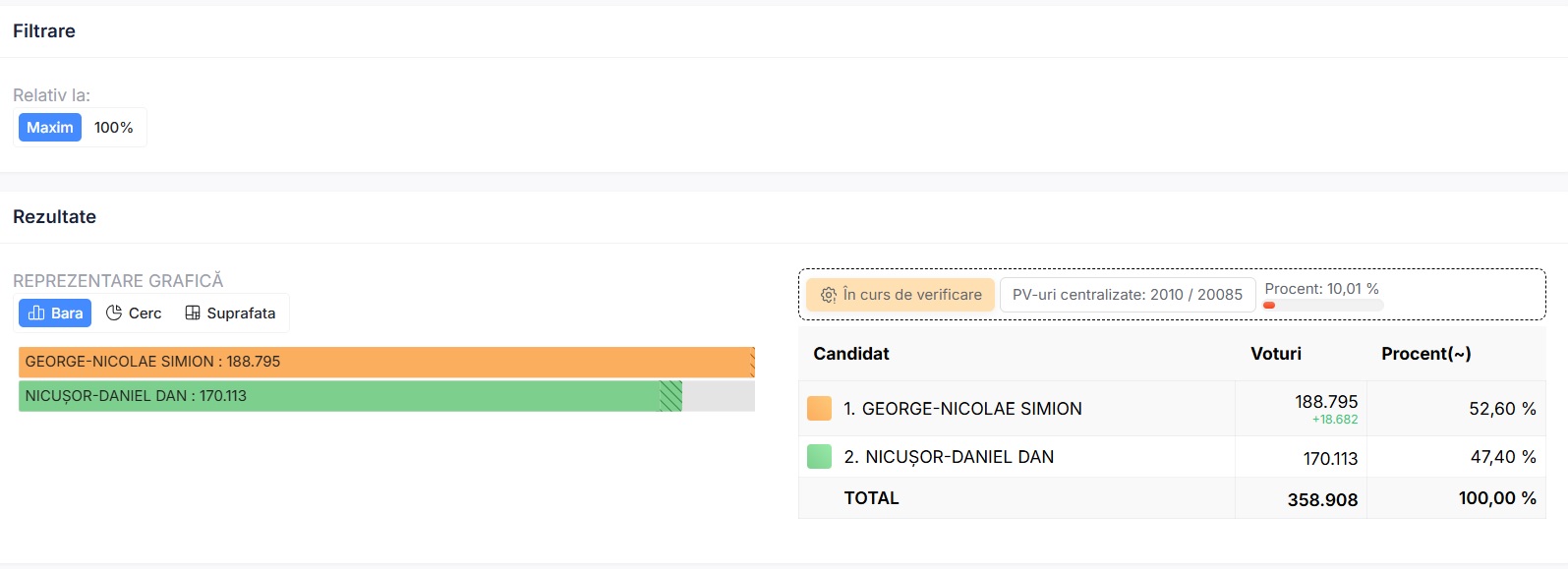Click the Voturi column header
This screenshot has height=569, width=1568.
[x=1275, y=354]
